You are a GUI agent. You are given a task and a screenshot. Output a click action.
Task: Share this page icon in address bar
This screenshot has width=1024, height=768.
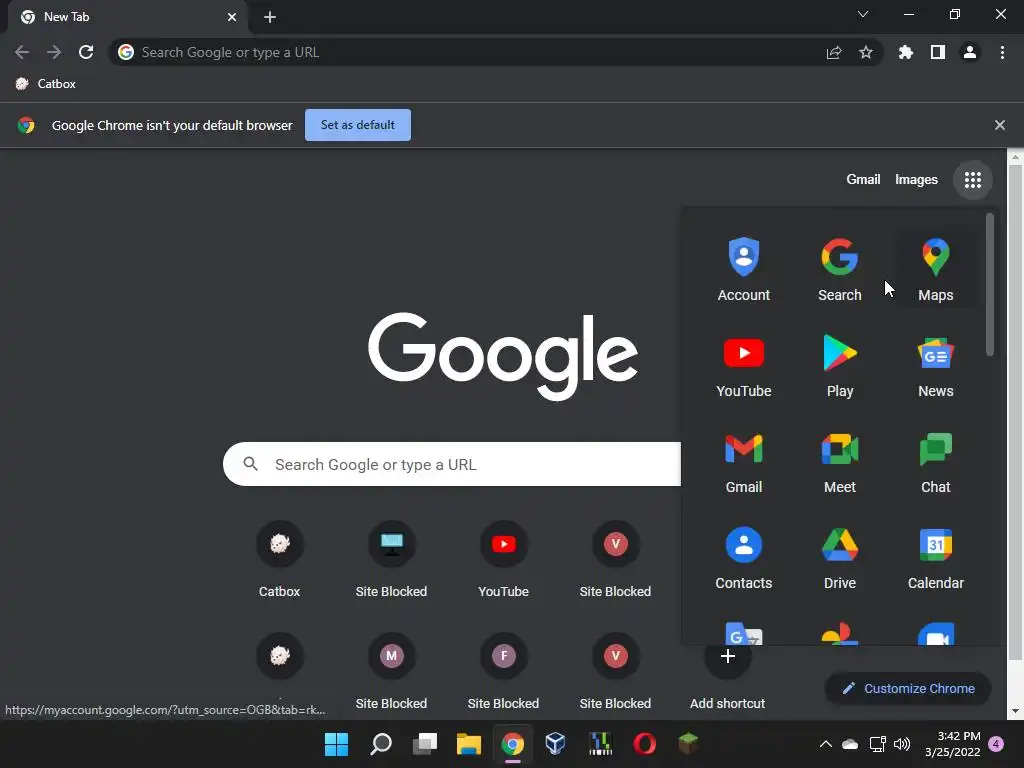coord(833,52)
